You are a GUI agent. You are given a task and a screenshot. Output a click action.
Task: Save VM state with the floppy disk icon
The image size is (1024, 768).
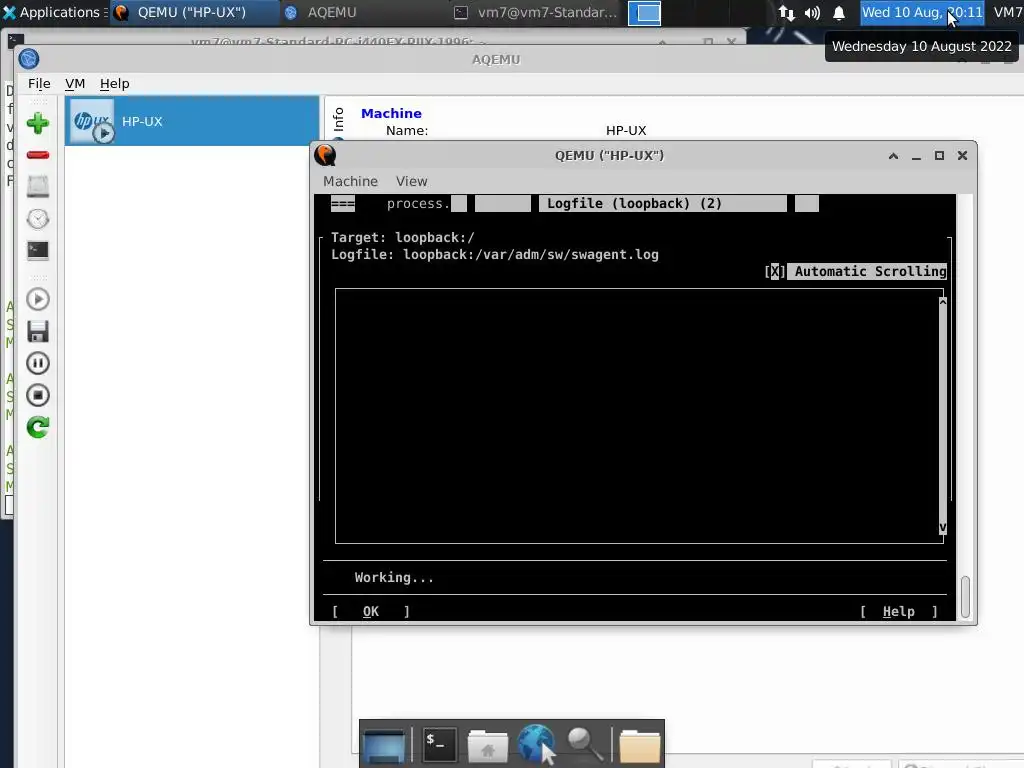point(37,331)
